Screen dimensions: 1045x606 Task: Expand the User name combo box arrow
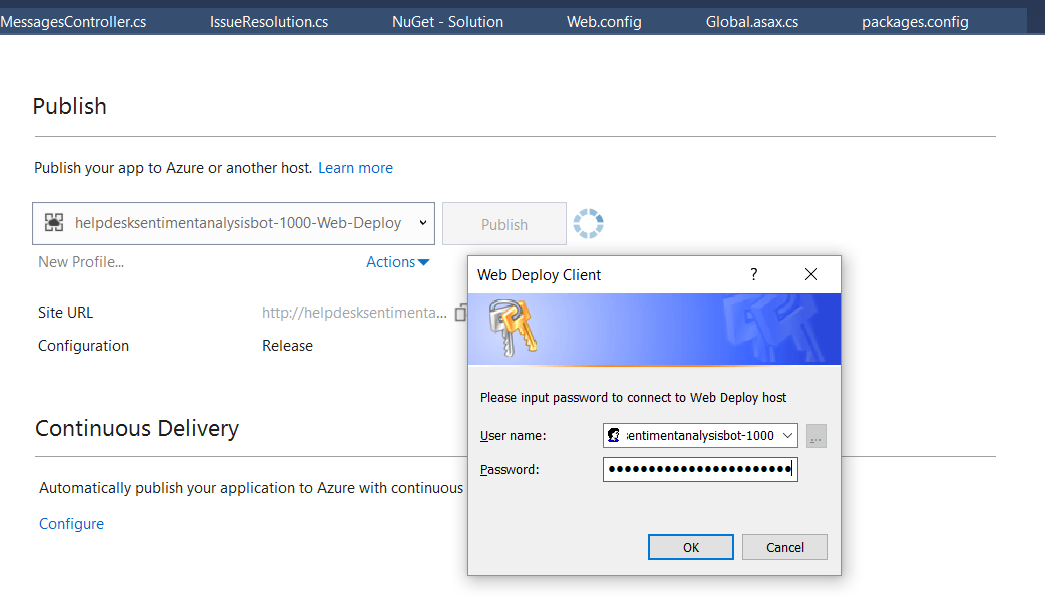tap(787, 436)
